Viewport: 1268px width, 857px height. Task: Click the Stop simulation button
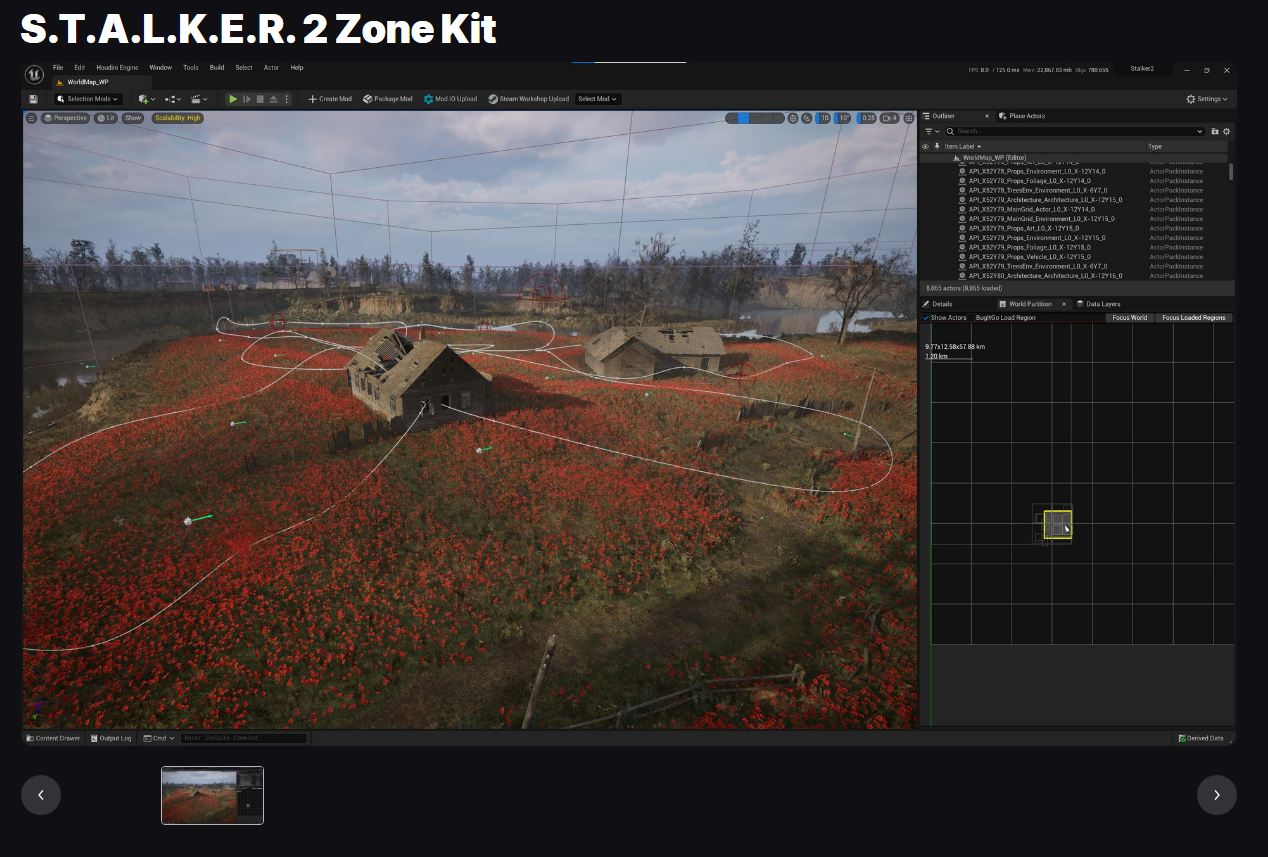(260, 99)
